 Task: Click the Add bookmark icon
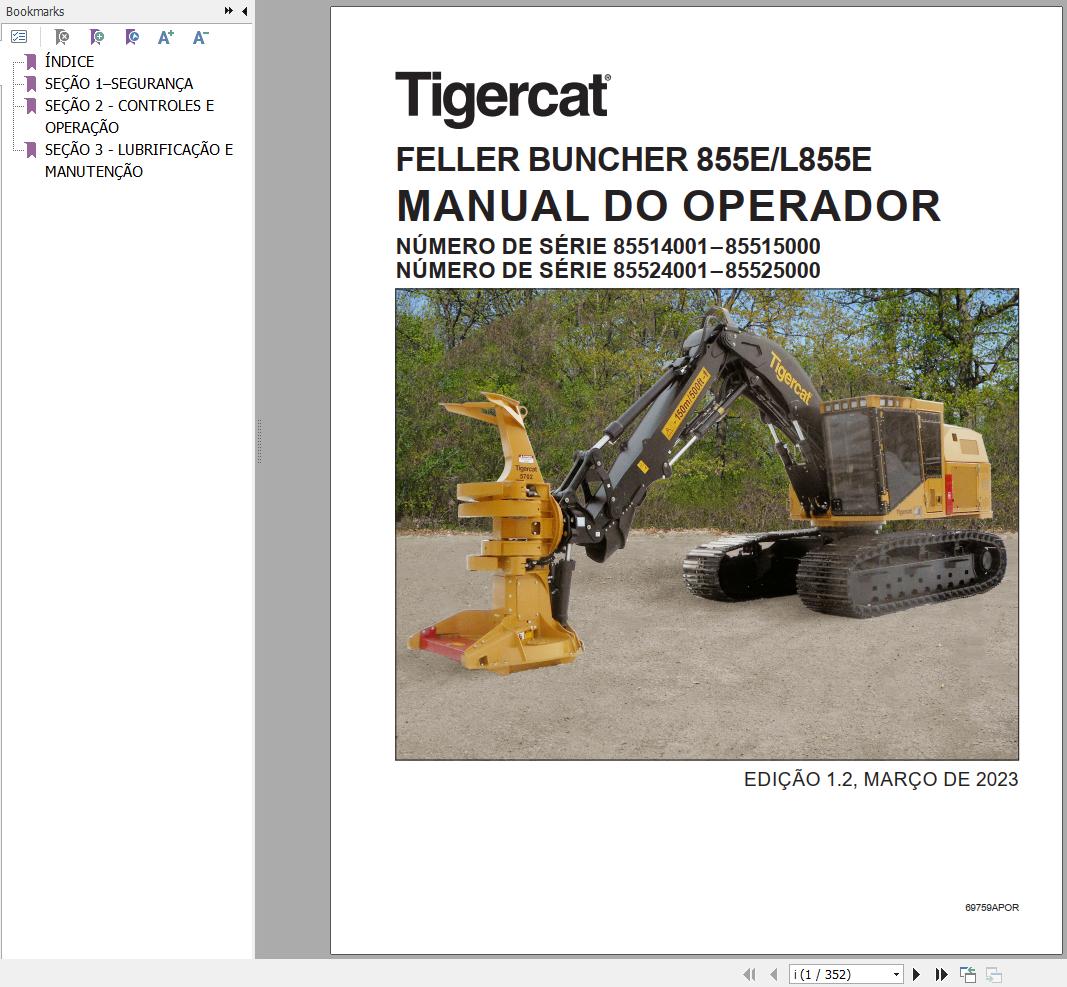(97, 37)
